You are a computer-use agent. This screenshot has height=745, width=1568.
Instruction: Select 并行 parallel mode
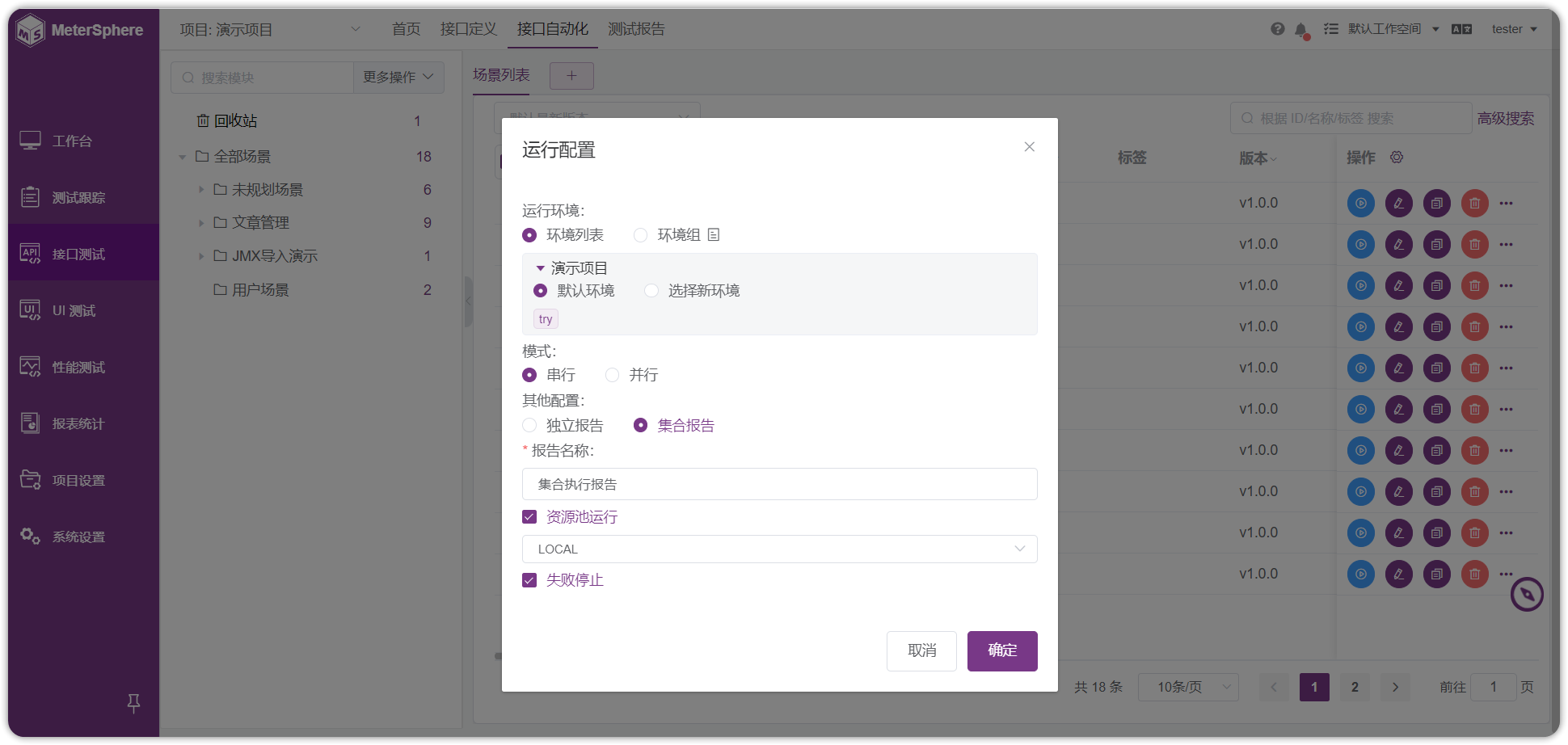(632, 375)
